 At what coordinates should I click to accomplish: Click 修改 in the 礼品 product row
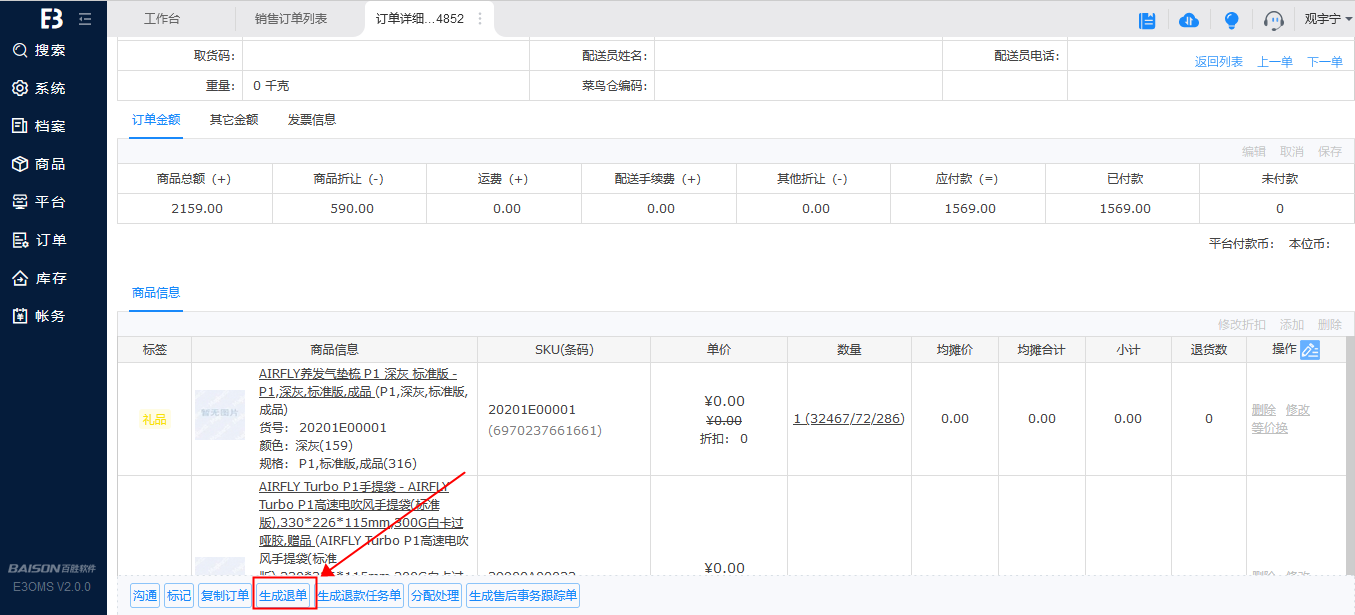point(1298,410)
